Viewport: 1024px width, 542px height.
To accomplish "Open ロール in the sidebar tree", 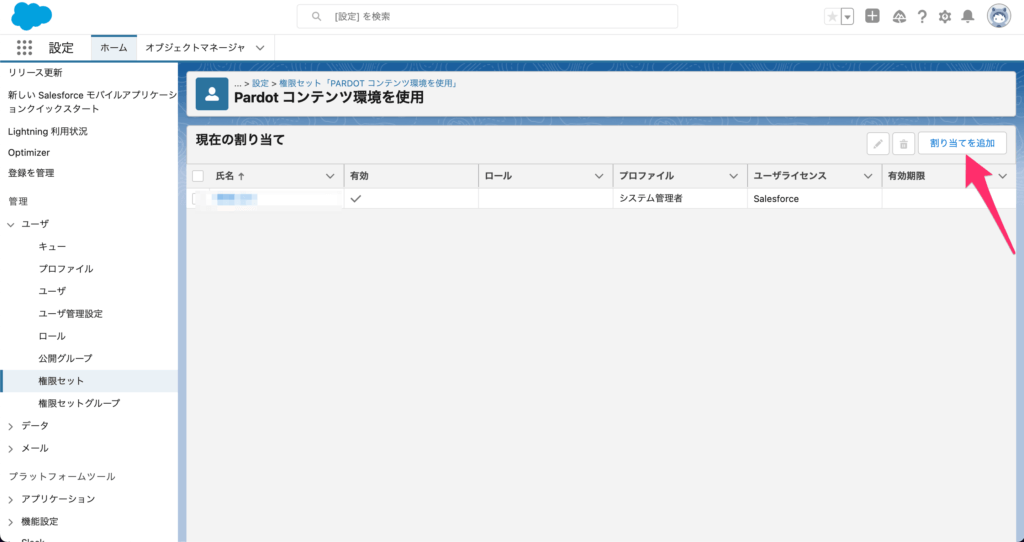I will [52, 336].
